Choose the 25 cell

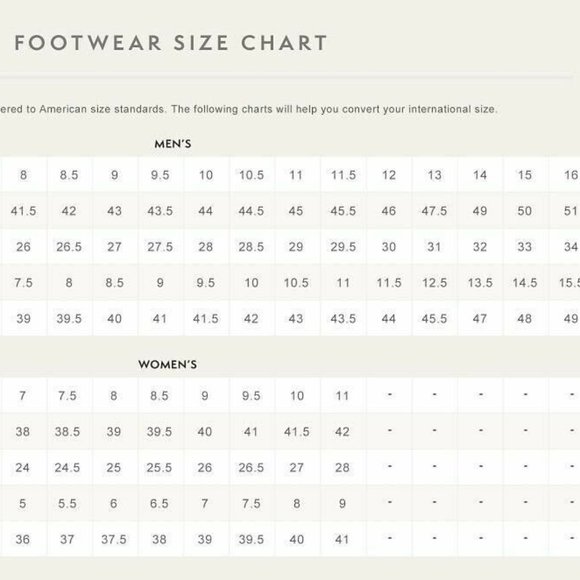coord(114,468)
